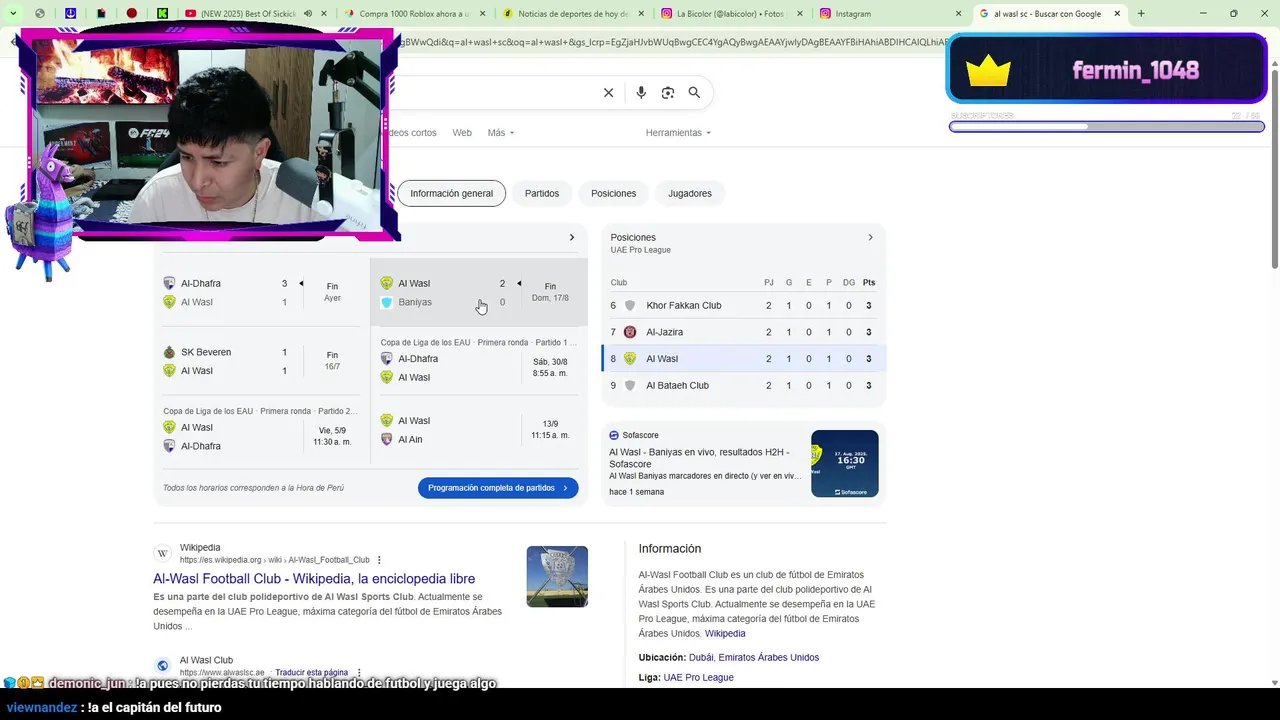The height and width of the screenshot is (720, 1280).
Task: Clear the Google search box with the X icon
Action: tap(608, 93)
